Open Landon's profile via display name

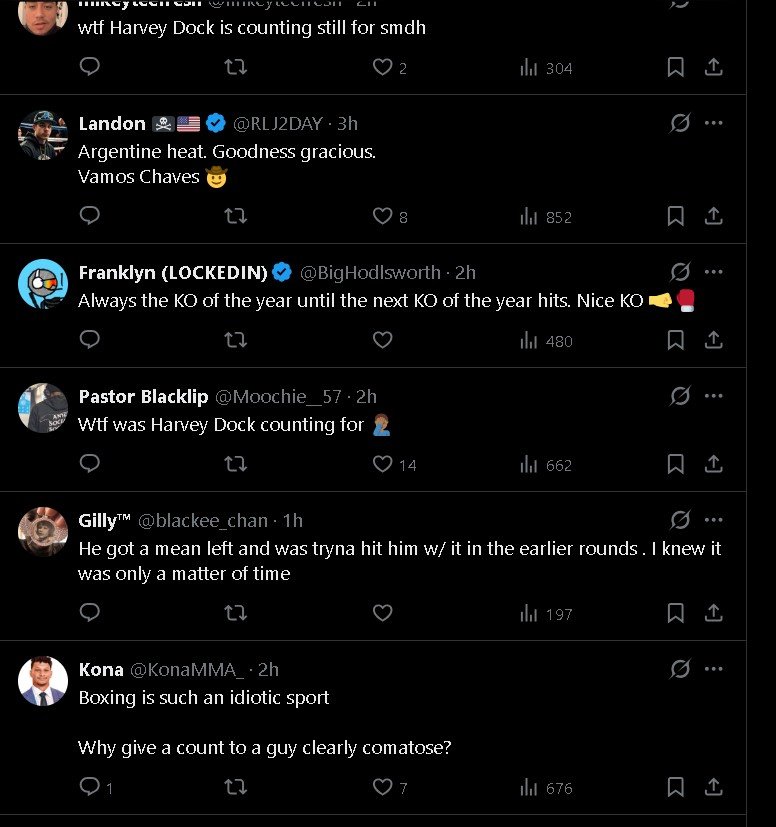[112, 124]
